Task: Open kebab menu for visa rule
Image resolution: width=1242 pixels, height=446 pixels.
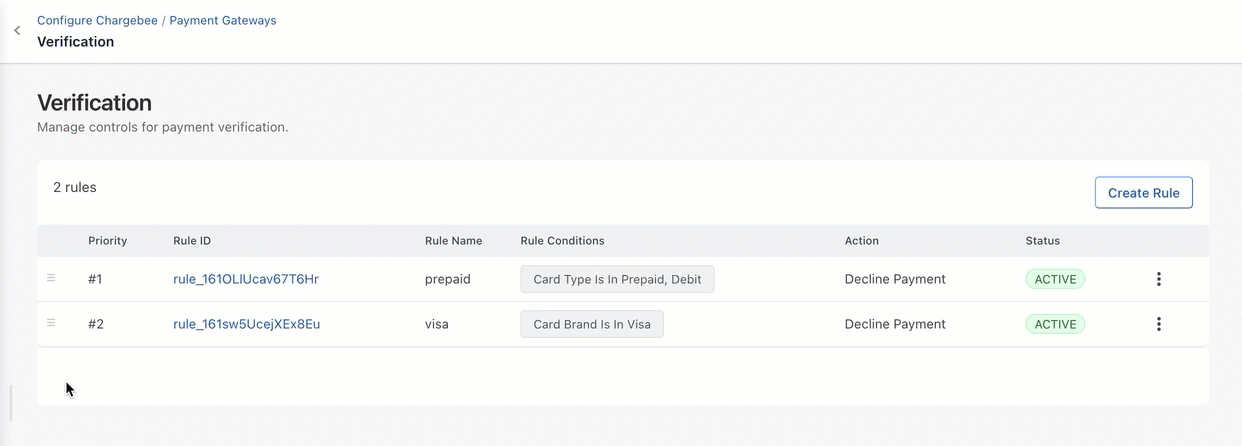Action: pos(1158,324)
